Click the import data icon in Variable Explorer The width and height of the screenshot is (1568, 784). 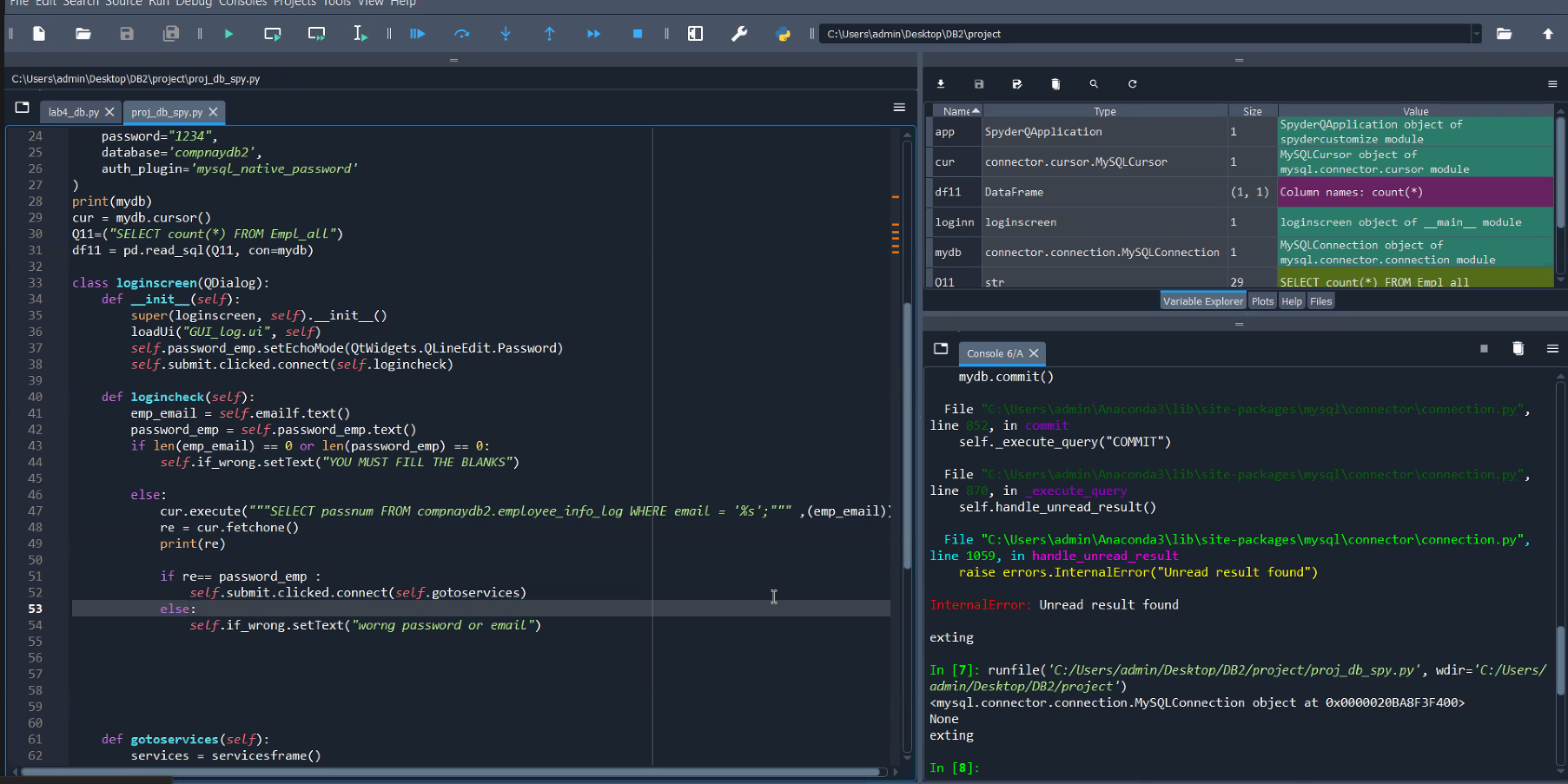[940, 84]
